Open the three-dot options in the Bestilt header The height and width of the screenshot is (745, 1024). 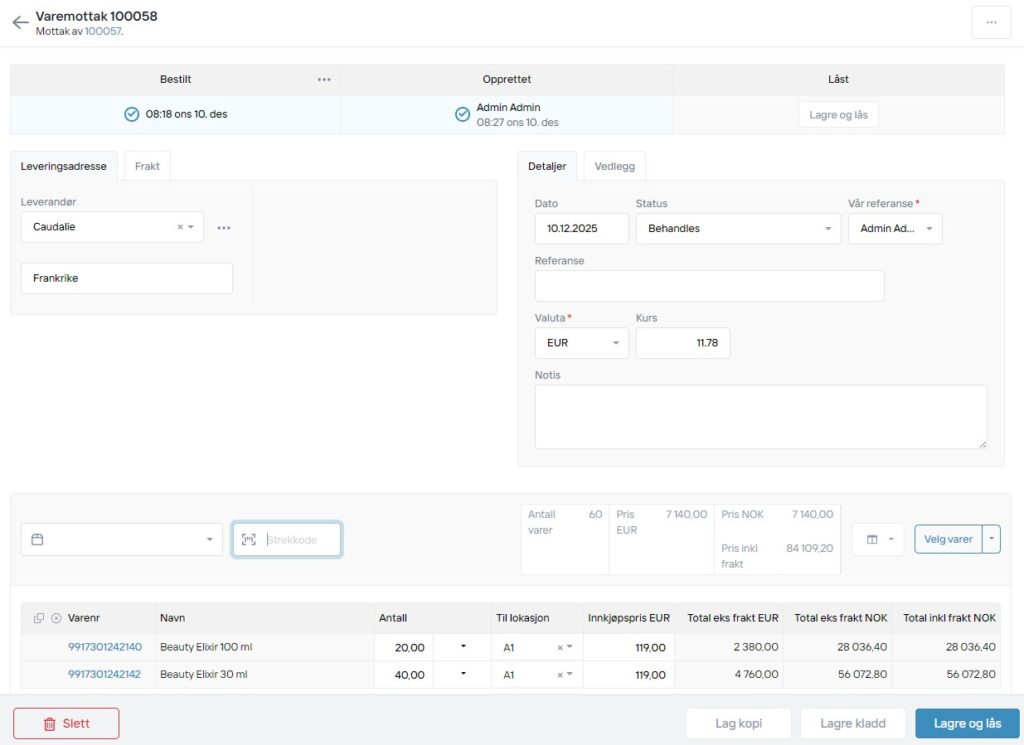point(324,80)
